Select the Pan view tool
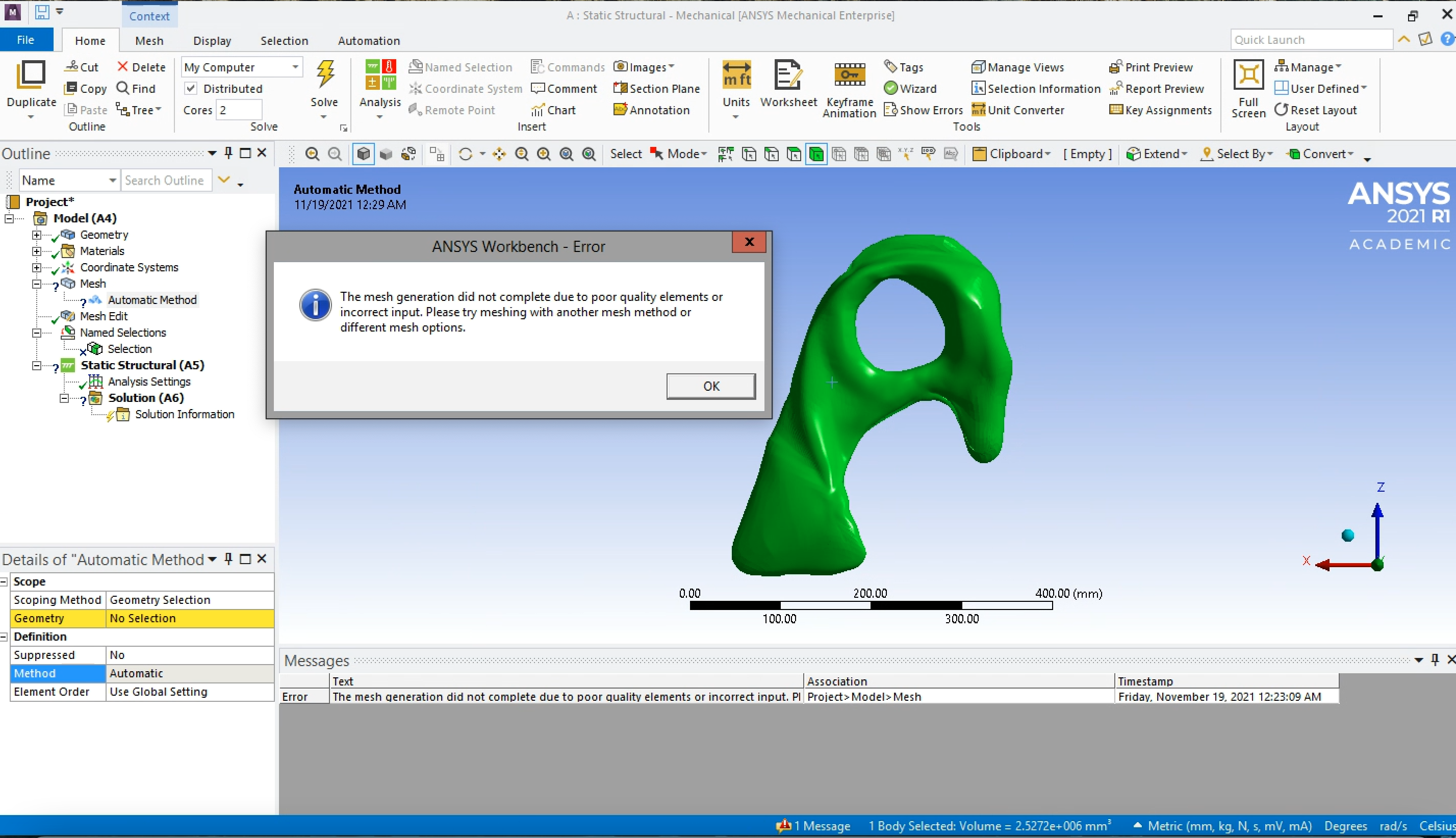This screenshot has width=1456, height=838. tap(499, 154)
